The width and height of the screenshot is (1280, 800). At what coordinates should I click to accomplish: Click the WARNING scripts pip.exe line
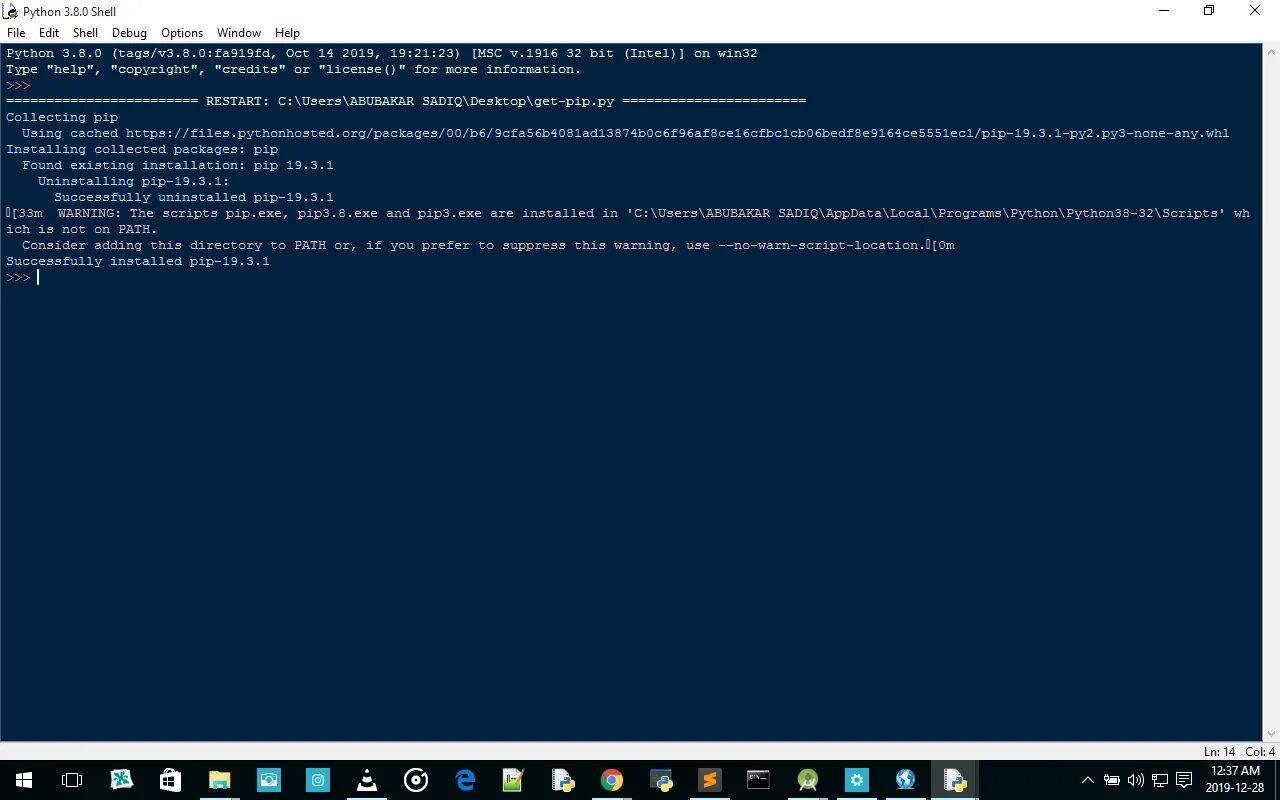point(628,213)
